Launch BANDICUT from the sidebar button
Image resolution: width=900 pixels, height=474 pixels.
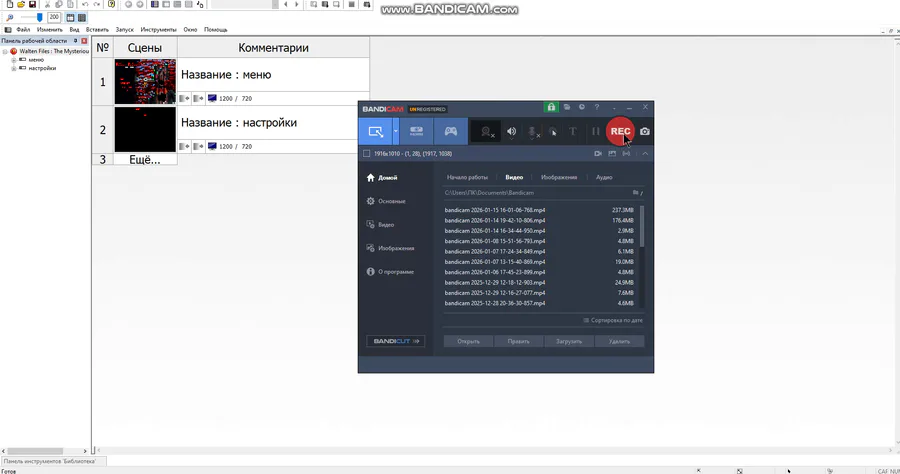tap(395, 341)
